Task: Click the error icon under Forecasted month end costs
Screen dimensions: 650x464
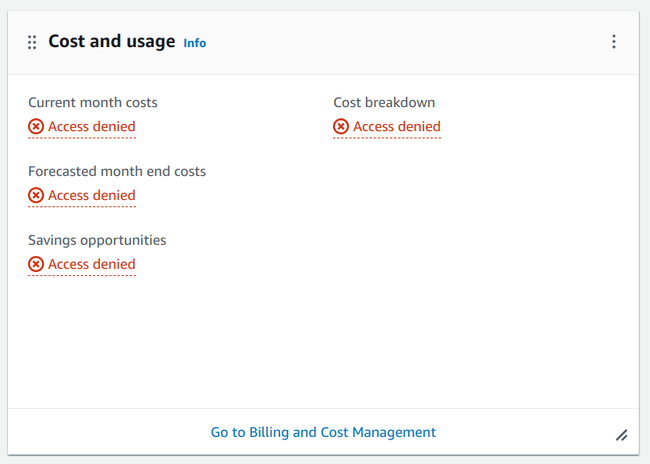Action: (36, 196)
